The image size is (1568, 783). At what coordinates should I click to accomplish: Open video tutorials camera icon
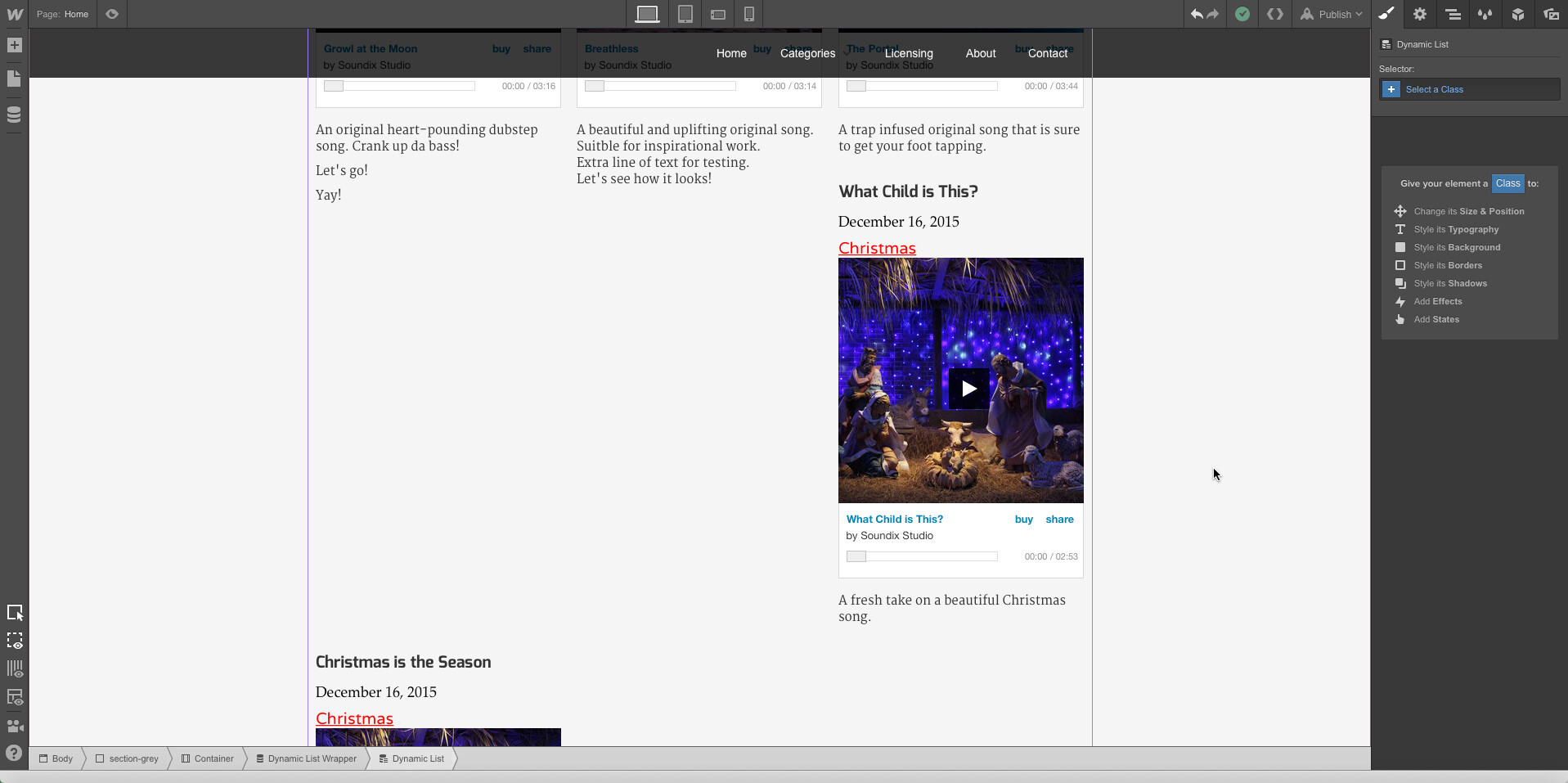click(x=15, y=726)
